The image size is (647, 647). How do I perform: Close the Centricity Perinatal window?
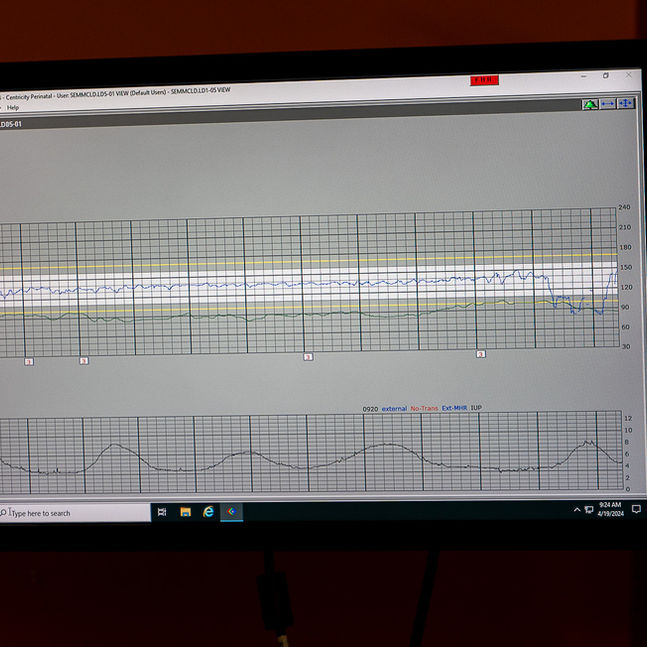(x=628, y=75)
